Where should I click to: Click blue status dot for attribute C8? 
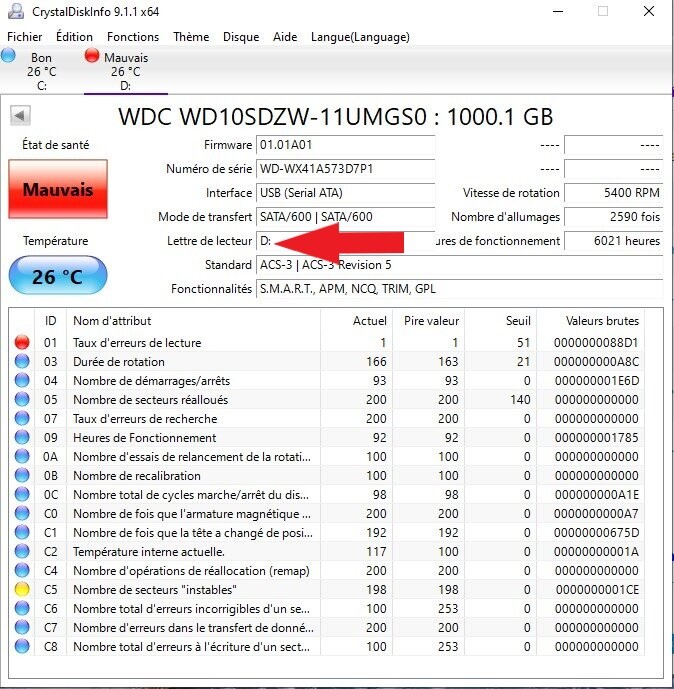coord(22,646)
